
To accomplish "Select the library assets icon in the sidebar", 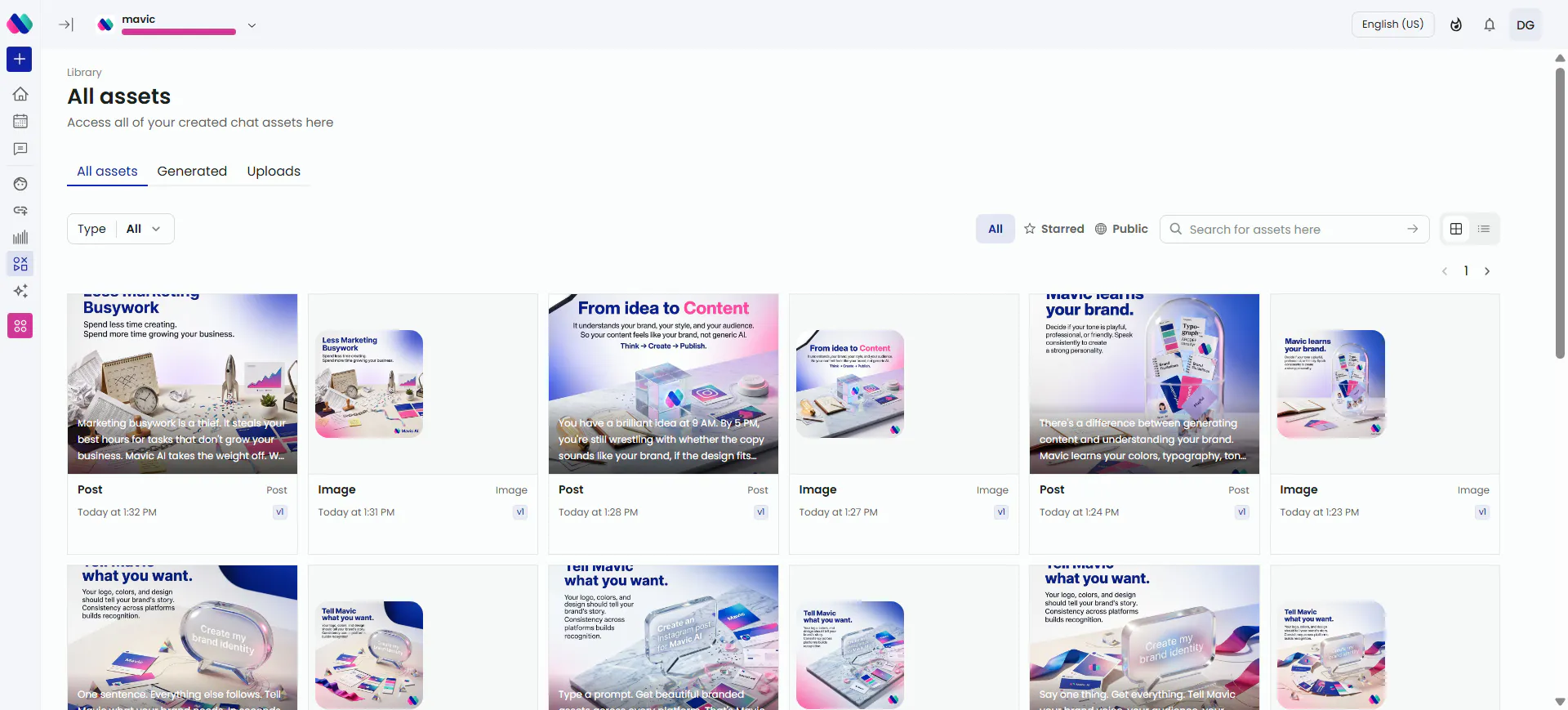I will [x=20, y=264].
